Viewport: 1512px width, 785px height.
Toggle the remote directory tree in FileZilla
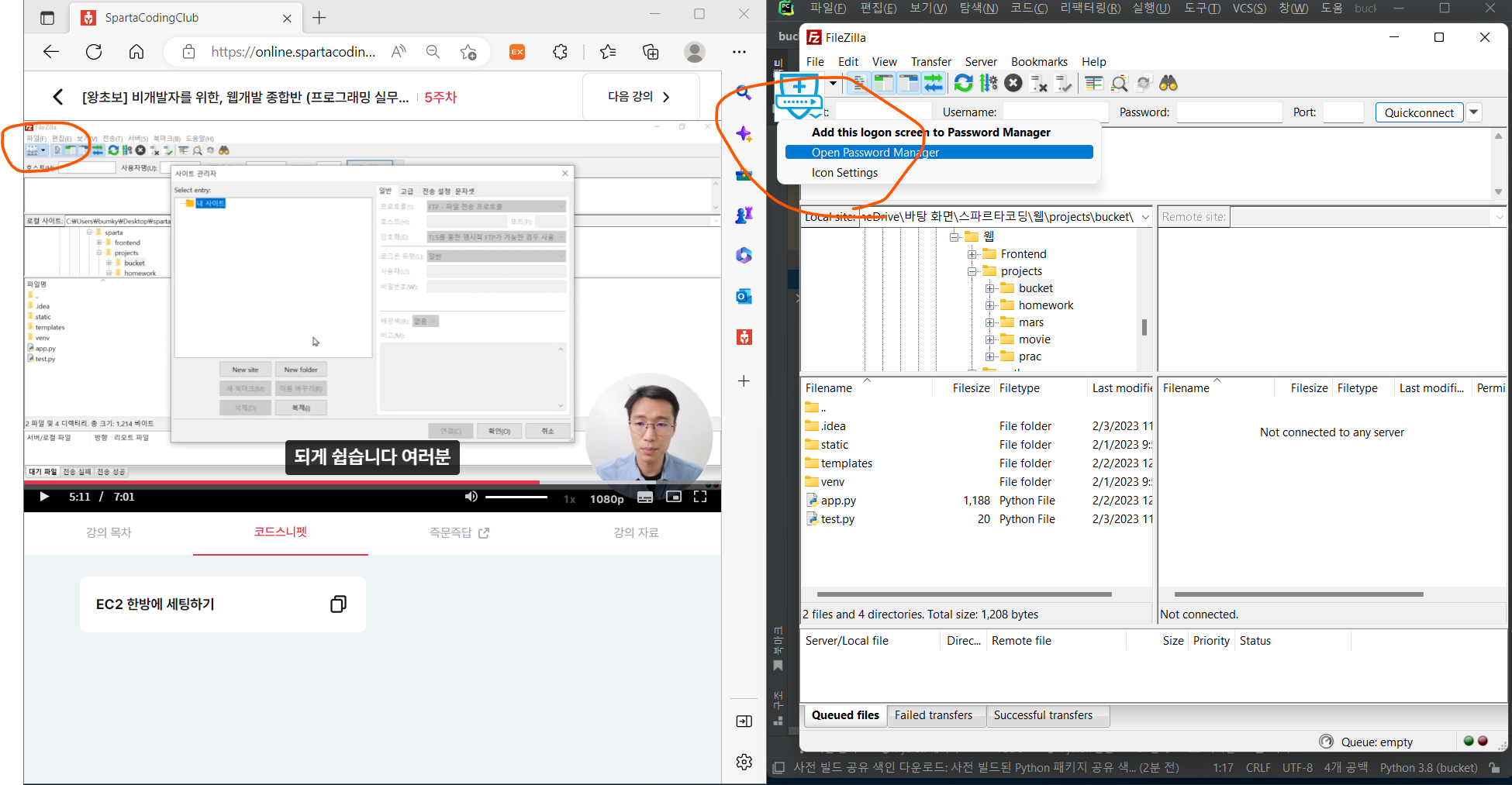[x=909, y=83]
